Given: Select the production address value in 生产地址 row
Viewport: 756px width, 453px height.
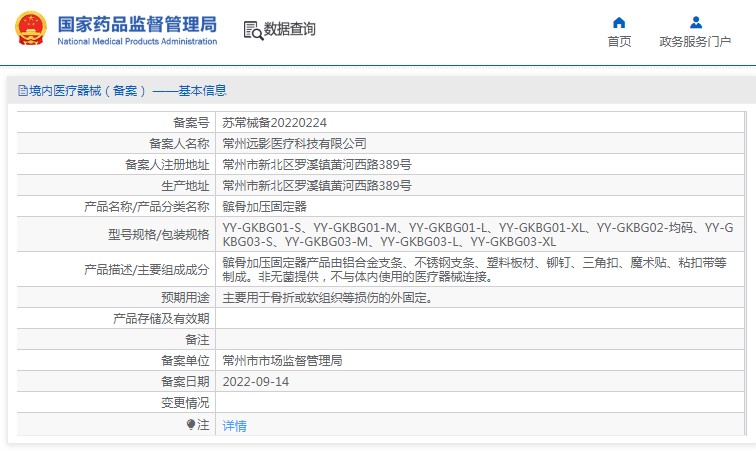Looking at the screenshot, I should [x=317, y=186].
